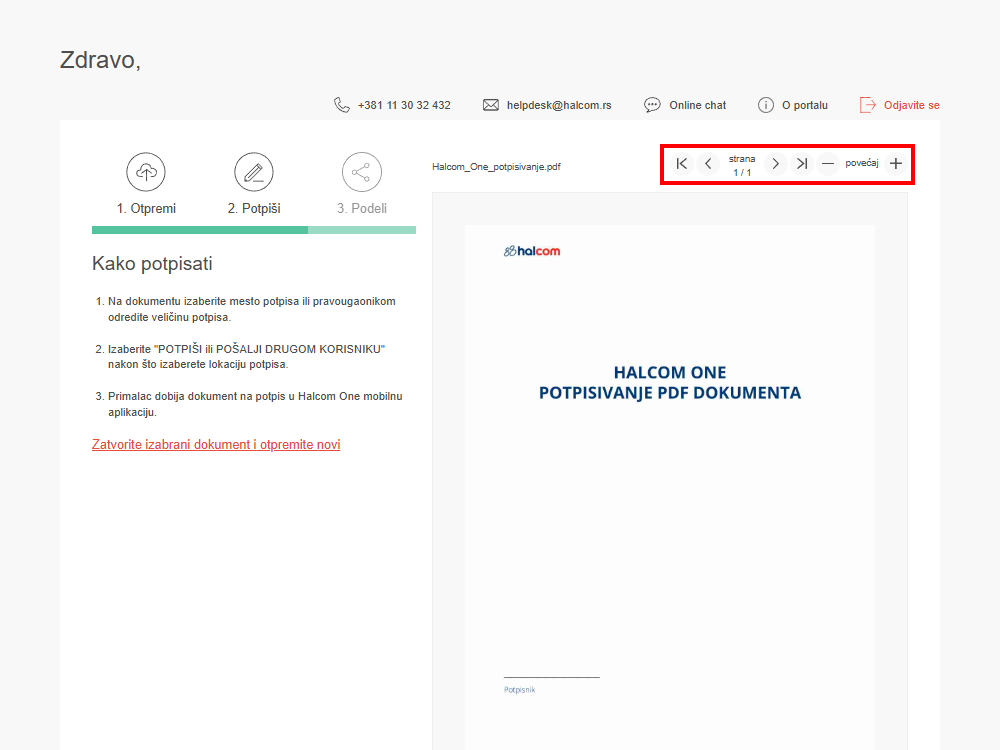Click instruction mentioning POŠALJI DRUGOM KORISNIKU
1000x750 pixels.
[x=246, y=357]
